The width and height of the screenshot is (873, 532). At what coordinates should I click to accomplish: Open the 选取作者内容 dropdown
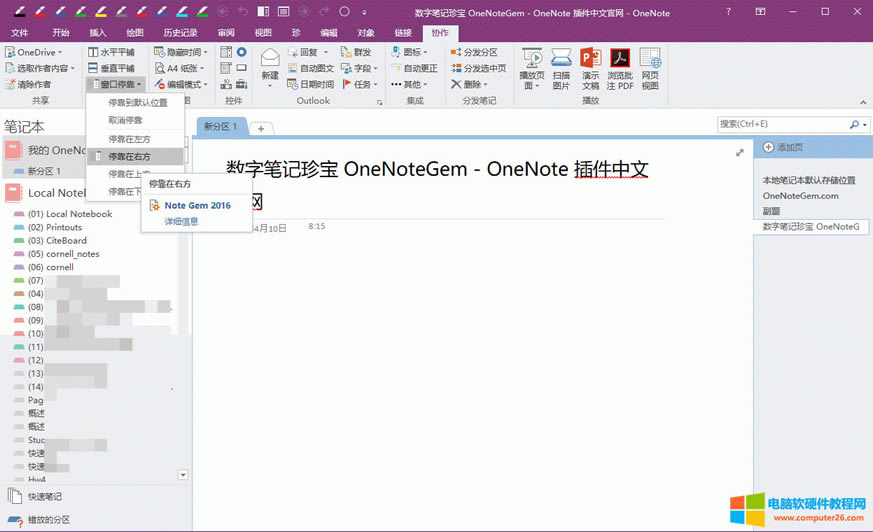tap(39, 68)
